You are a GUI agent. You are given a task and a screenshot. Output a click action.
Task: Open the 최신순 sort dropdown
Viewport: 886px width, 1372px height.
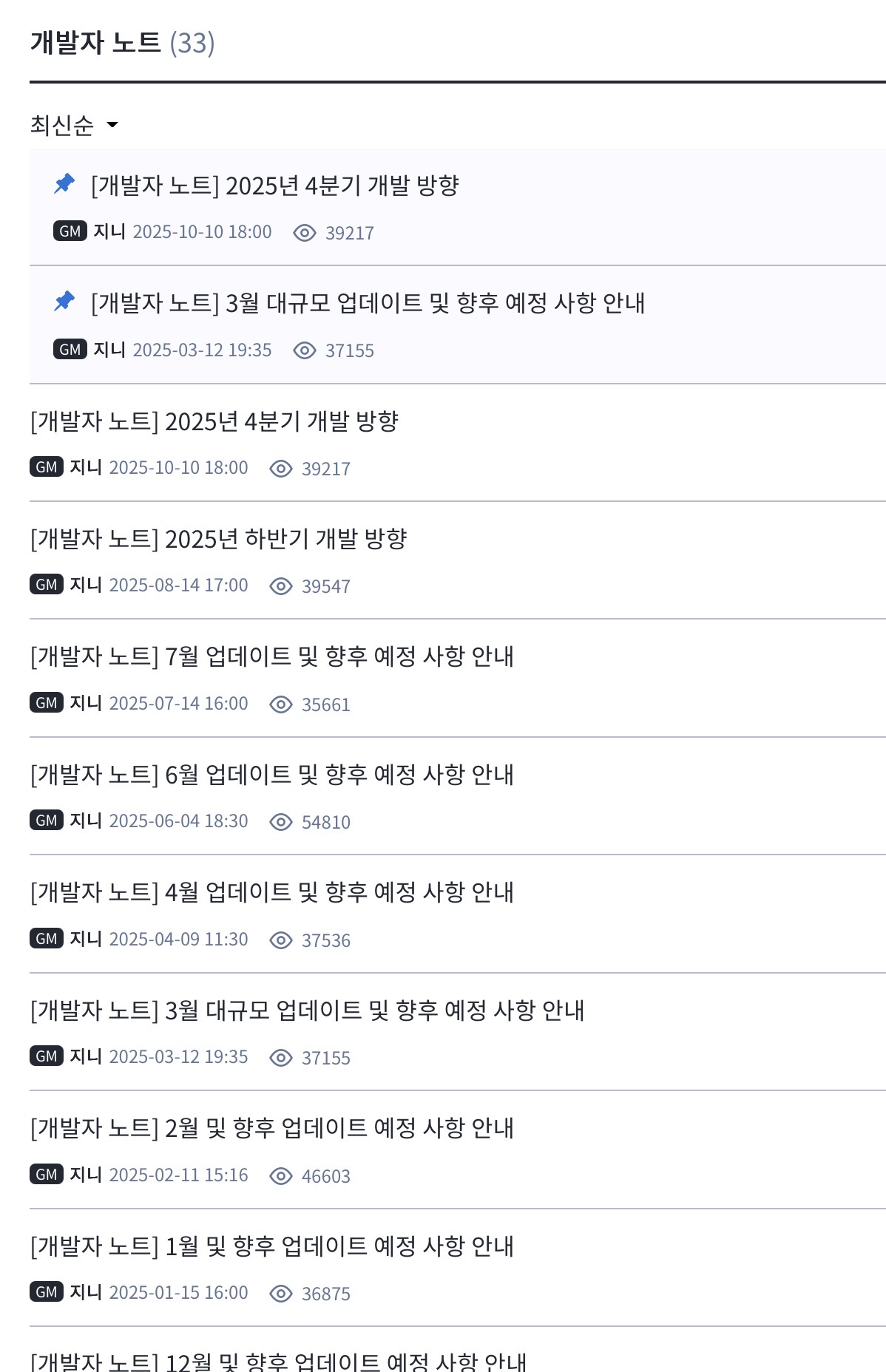(74, 125)
